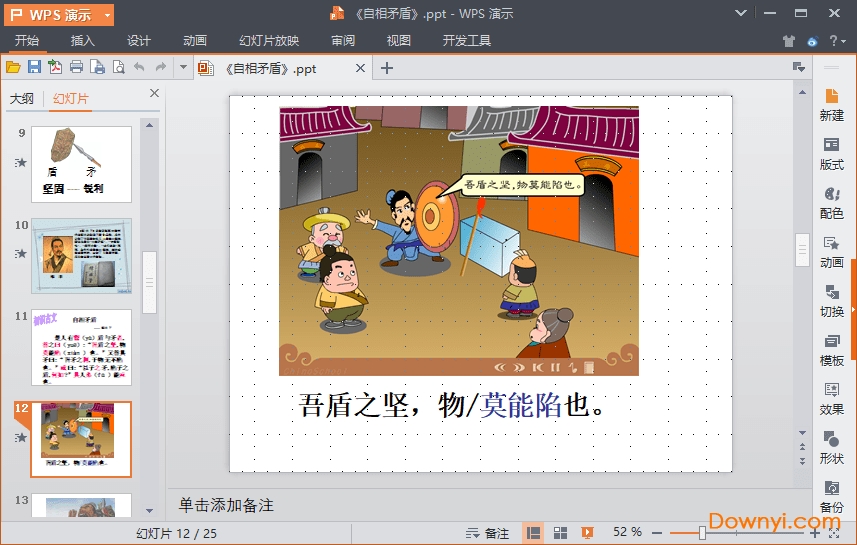Open the 备份 backup sidebar icon
857x545 pixels.
click(x=831, y=496)
